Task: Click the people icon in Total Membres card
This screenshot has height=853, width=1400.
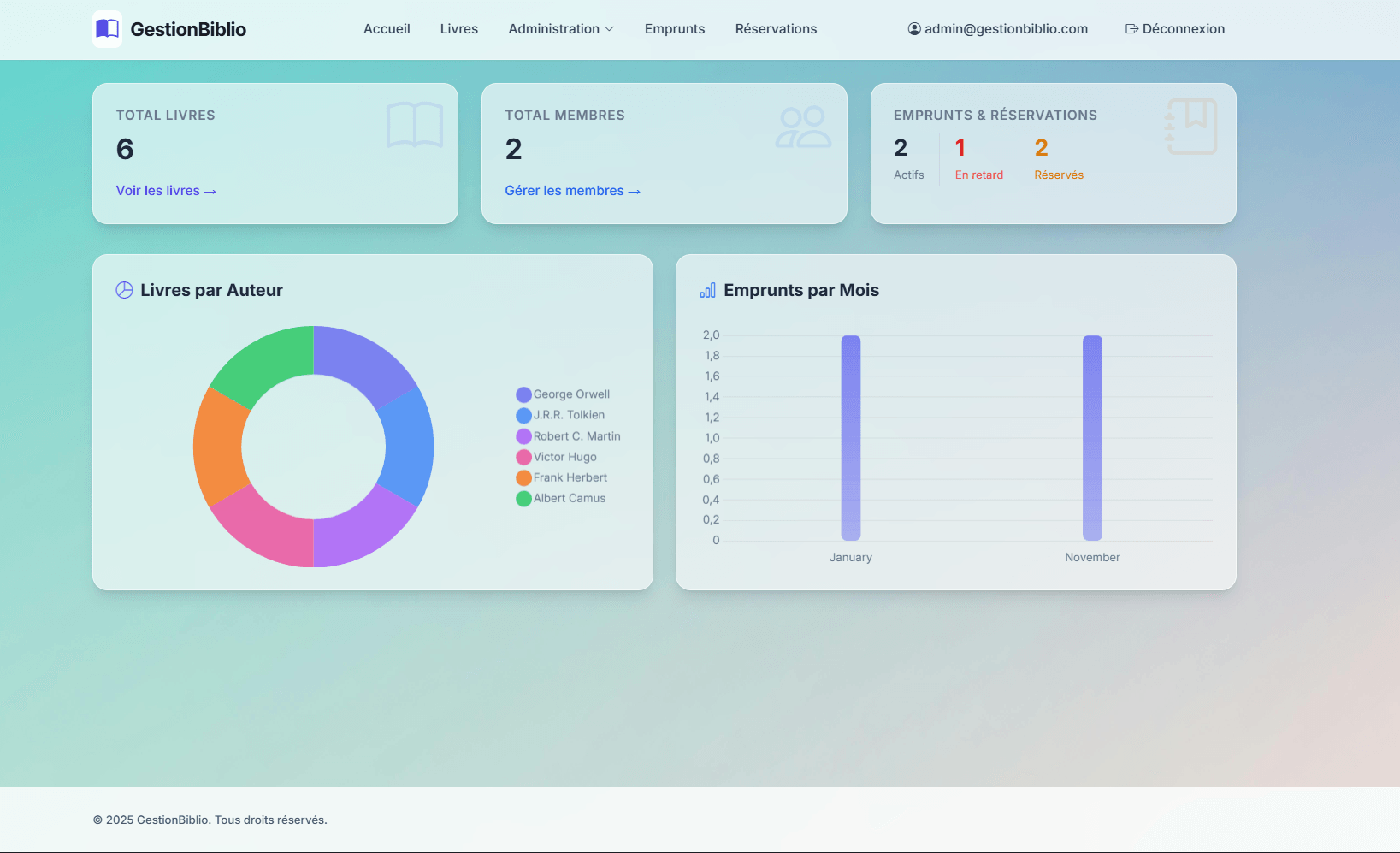Action: [803, 127]
